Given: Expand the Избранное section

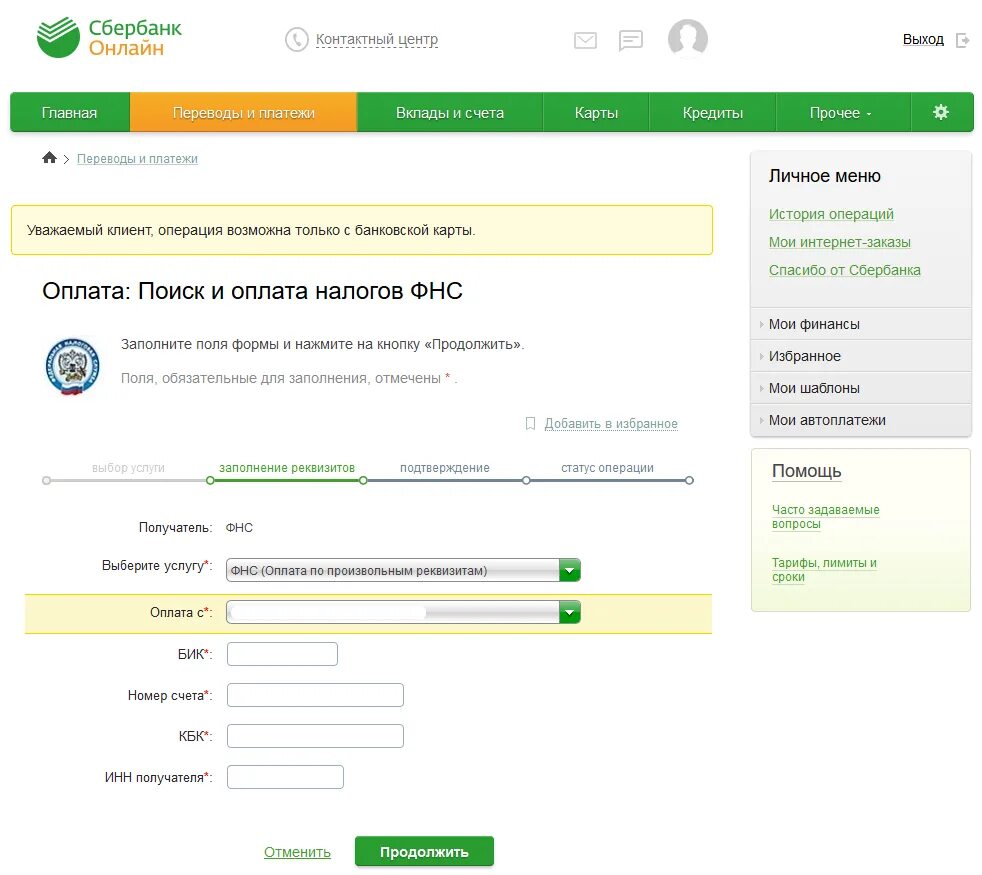Looking at the screenshot, I should pos(861,356).
